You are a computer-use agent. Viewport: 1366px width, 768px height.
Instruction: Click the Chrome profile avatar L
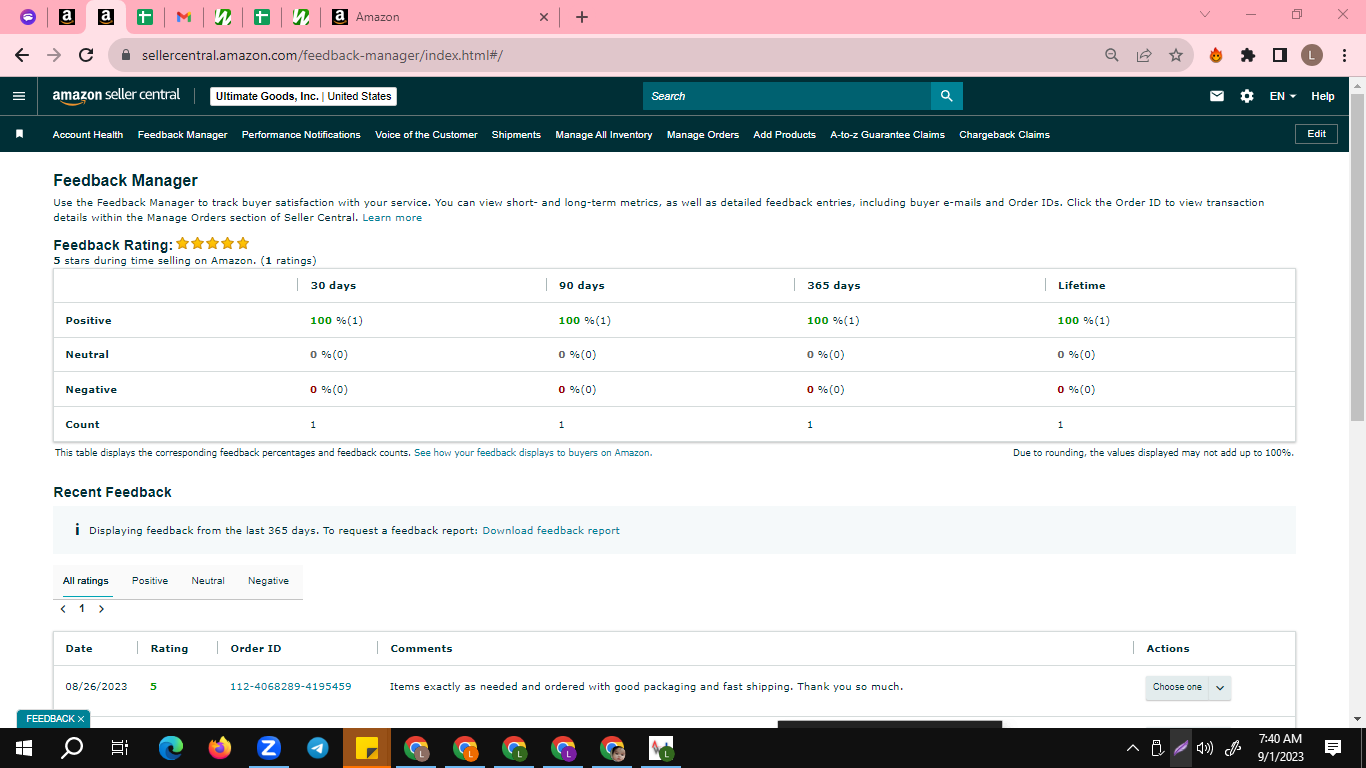1312,55
